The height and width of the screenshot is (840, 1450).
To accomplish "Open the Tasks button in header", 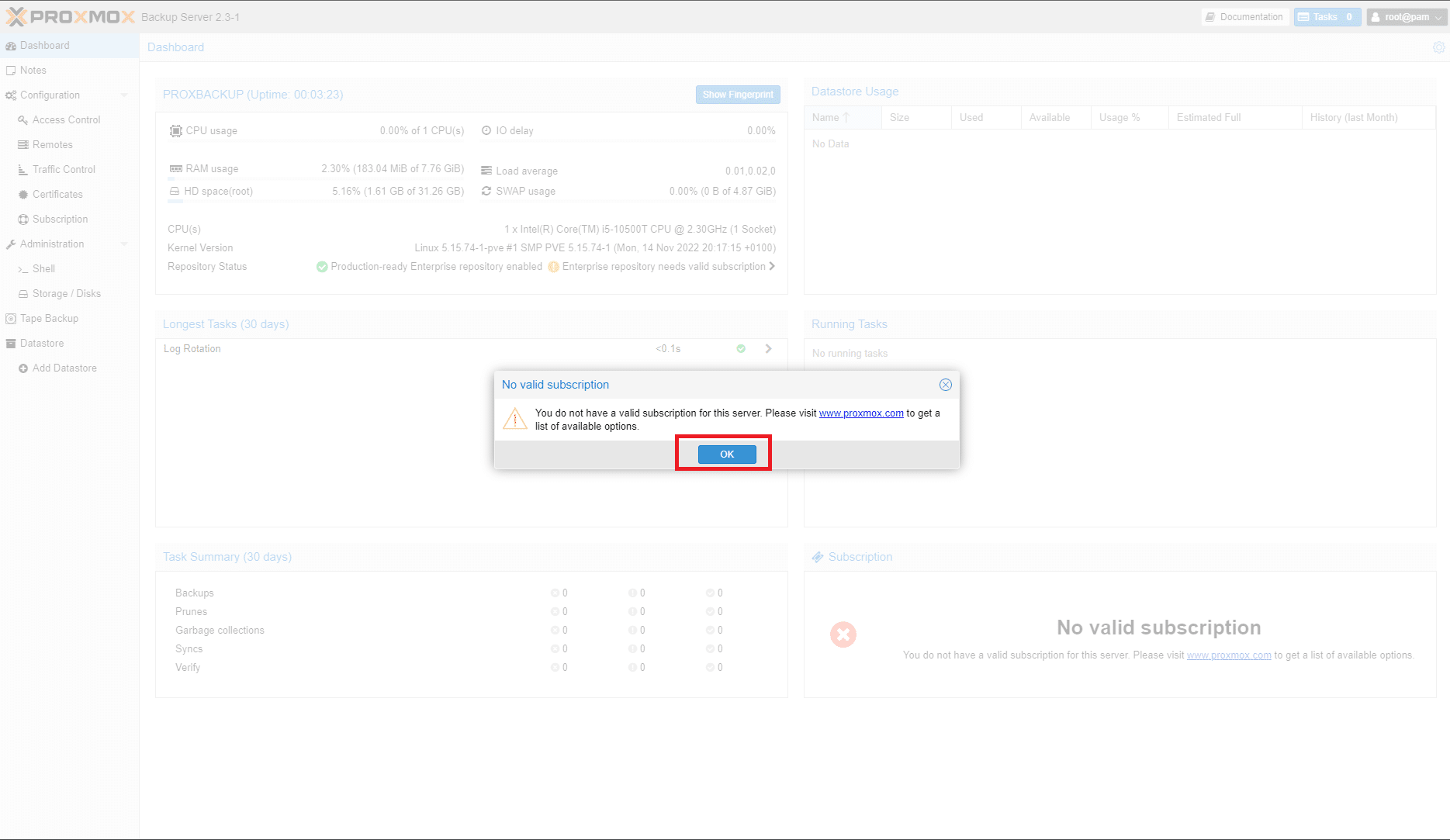I will [x=1327, y=17].
